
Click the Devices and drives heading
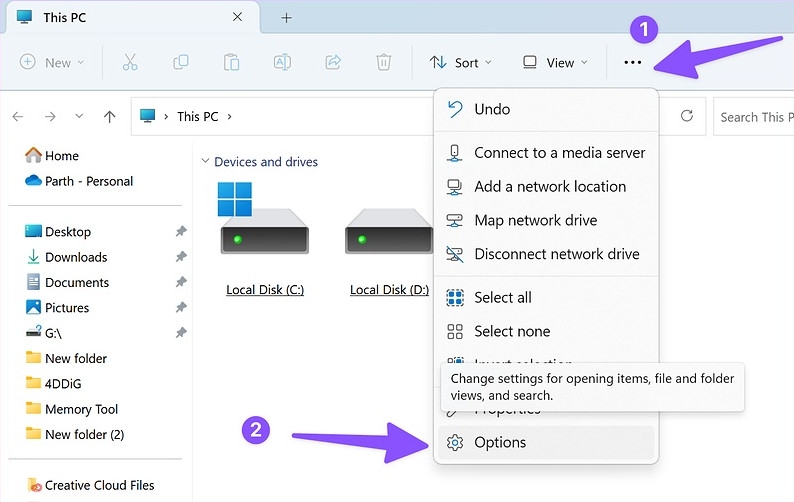[x=266, y=162]
